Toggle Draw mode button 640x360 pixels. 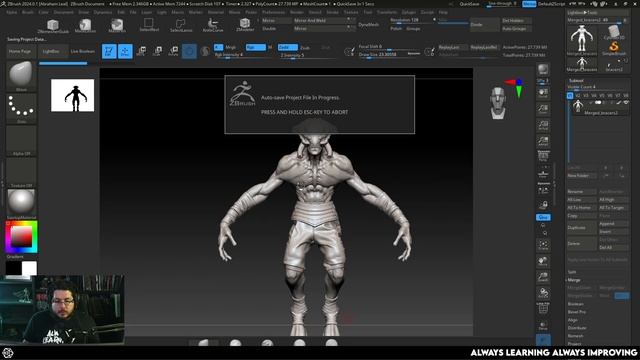pyautogui.click(x=125, y=51)
